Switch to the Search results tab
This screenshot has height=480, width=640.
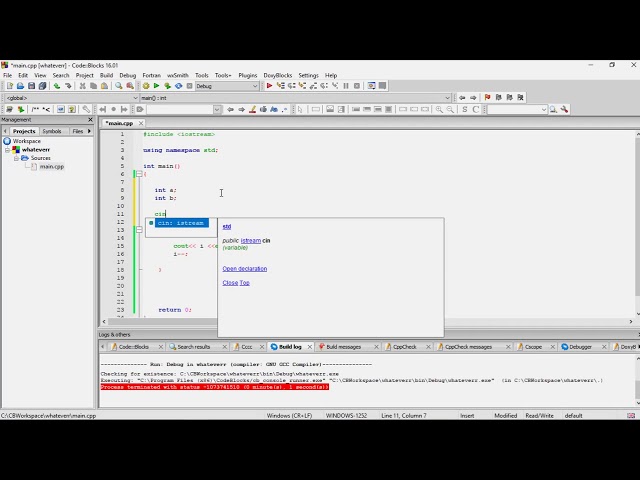coord(193,347)
